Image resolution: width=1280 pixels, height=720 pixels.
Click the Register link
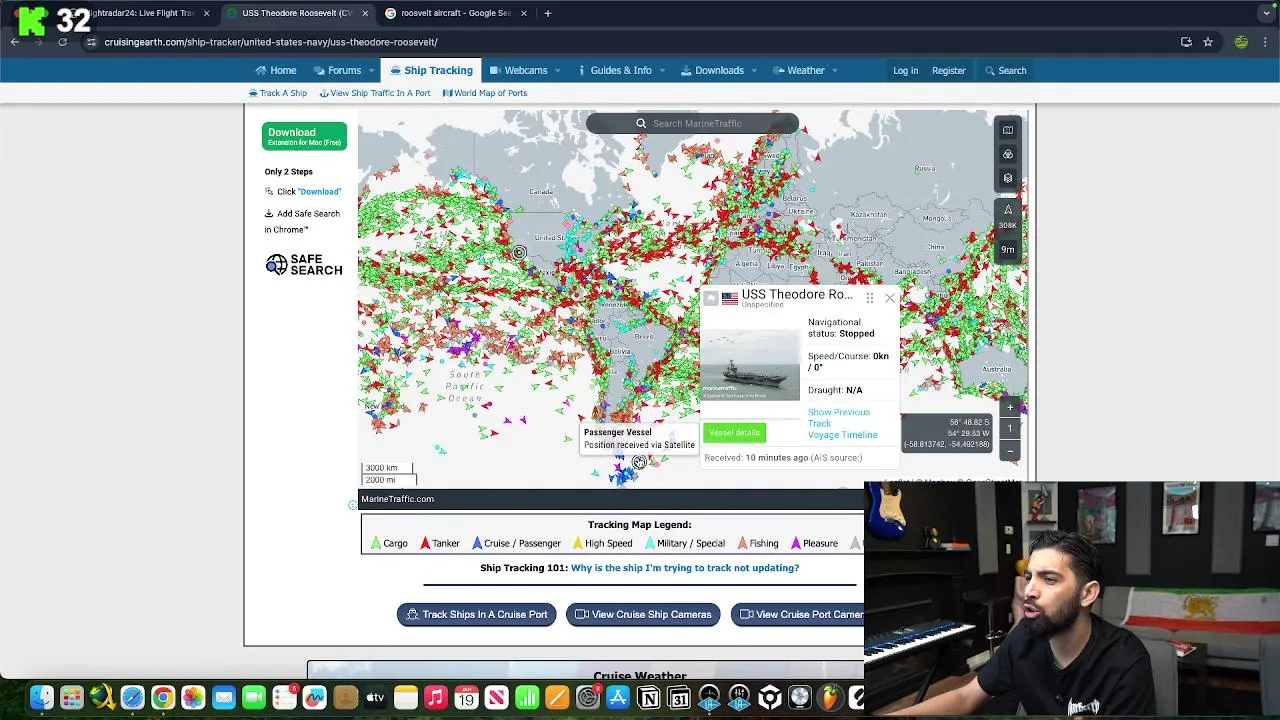point(949,70)
